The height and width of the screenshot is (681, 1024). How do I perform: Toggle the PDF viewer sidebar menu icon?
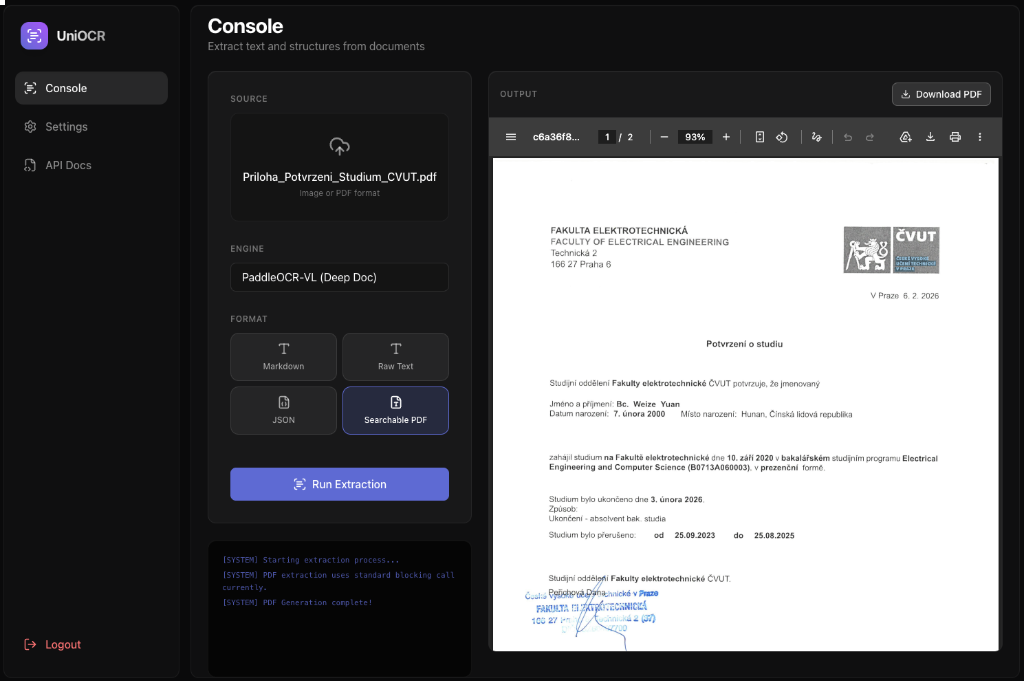tap(511, 137)
